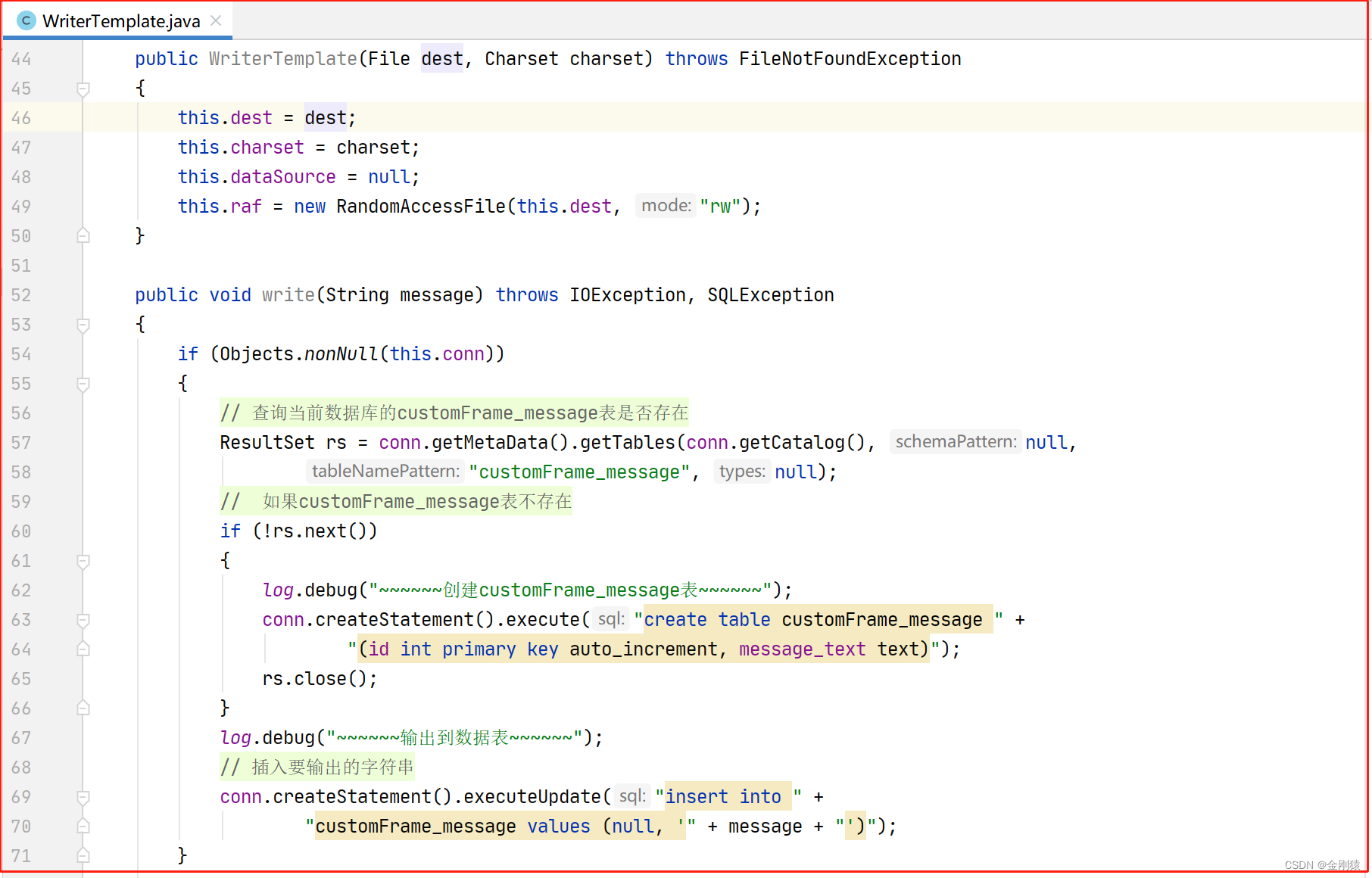
Task: Click the fold end marker at line 66
Action: 83,708
